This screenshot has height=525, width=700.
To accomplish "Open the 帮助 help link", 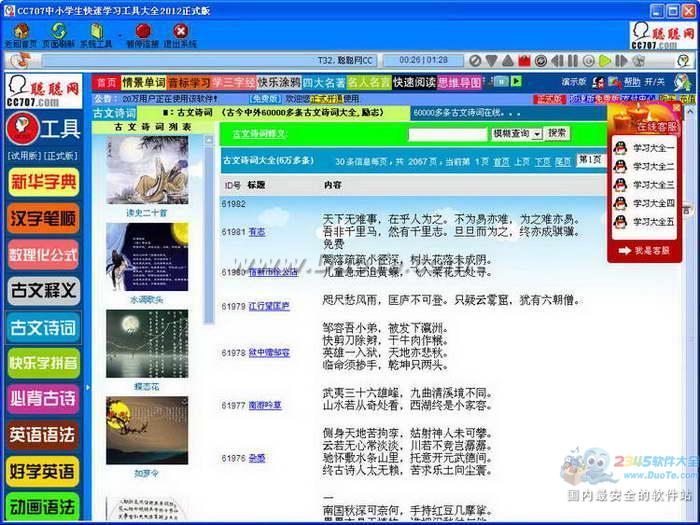I will click(632, 82).
